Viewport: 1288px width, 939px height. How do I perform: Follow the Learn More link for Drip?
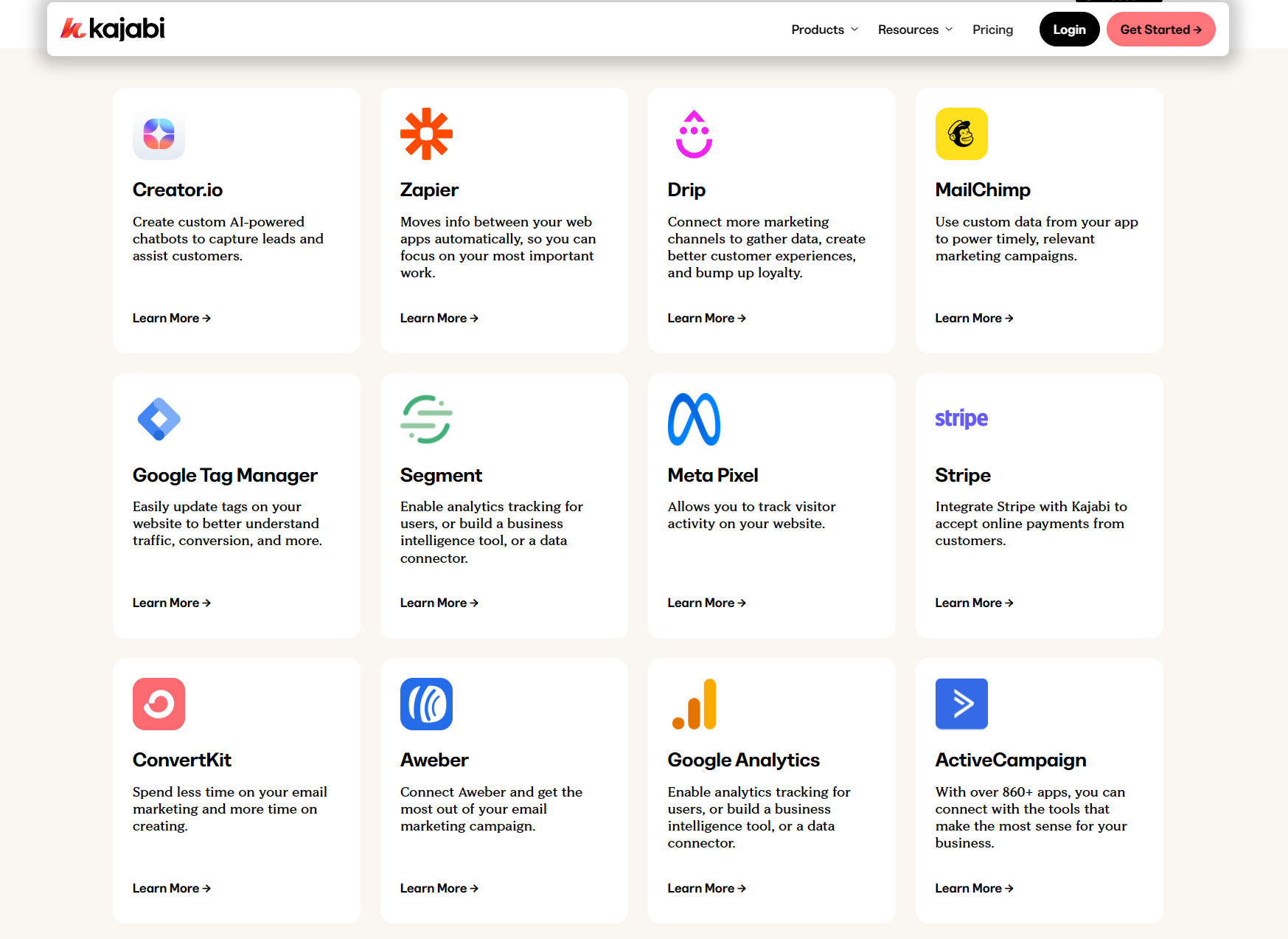[707, 318]
